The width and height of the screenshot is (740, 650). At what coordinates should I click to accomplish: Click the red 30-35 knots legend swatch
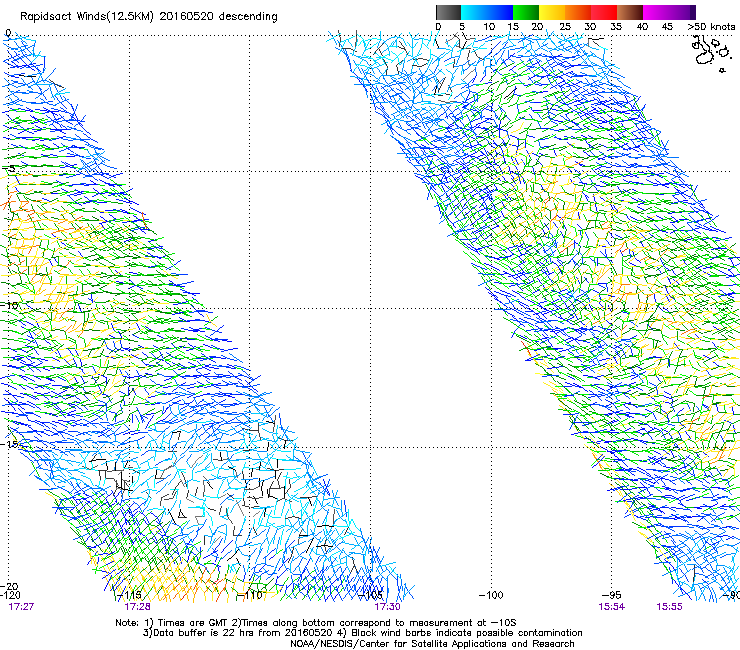[604, 12]
